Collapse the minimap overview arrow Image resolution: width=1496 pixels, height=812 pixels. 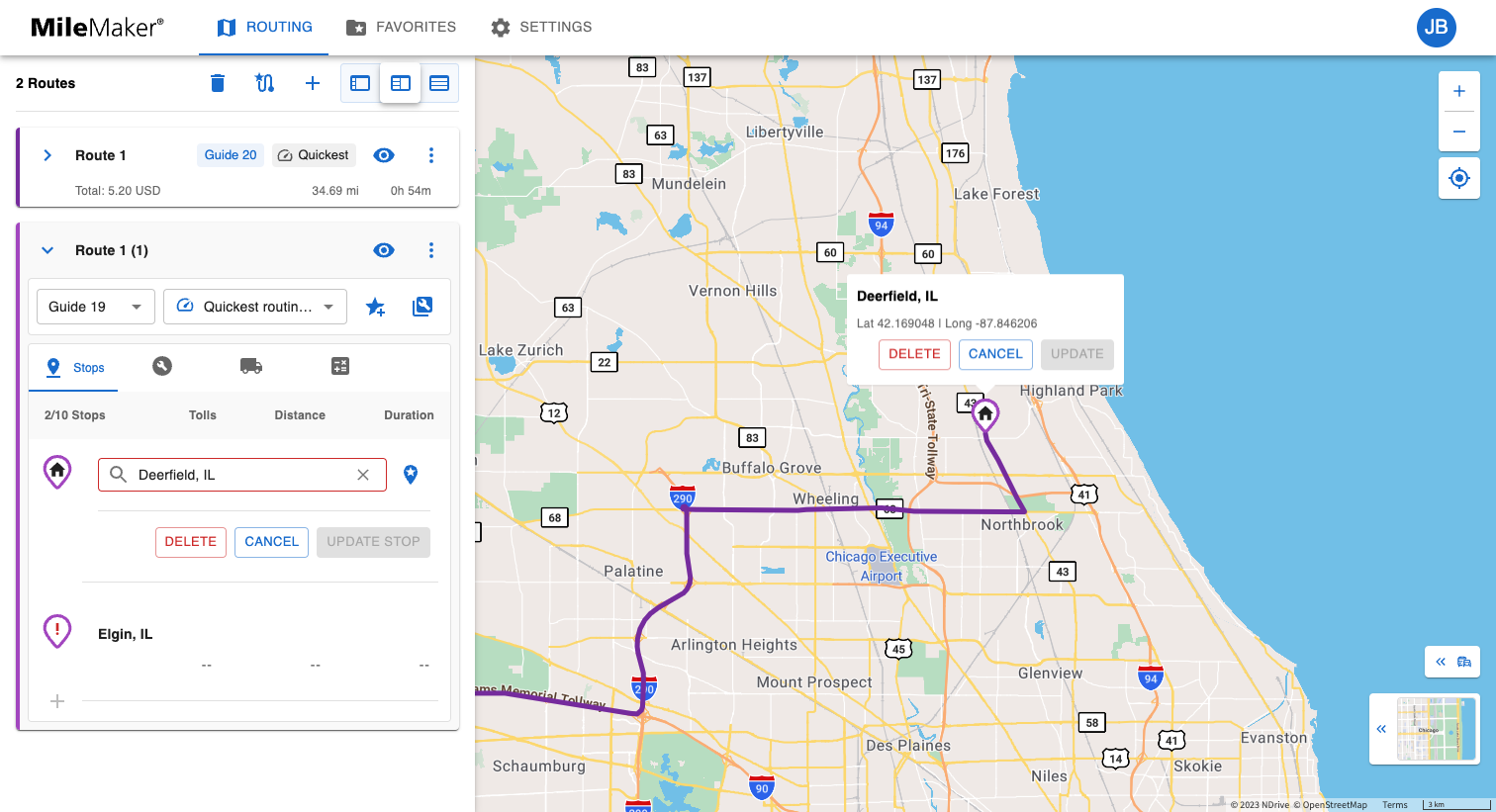[1381, 729]
